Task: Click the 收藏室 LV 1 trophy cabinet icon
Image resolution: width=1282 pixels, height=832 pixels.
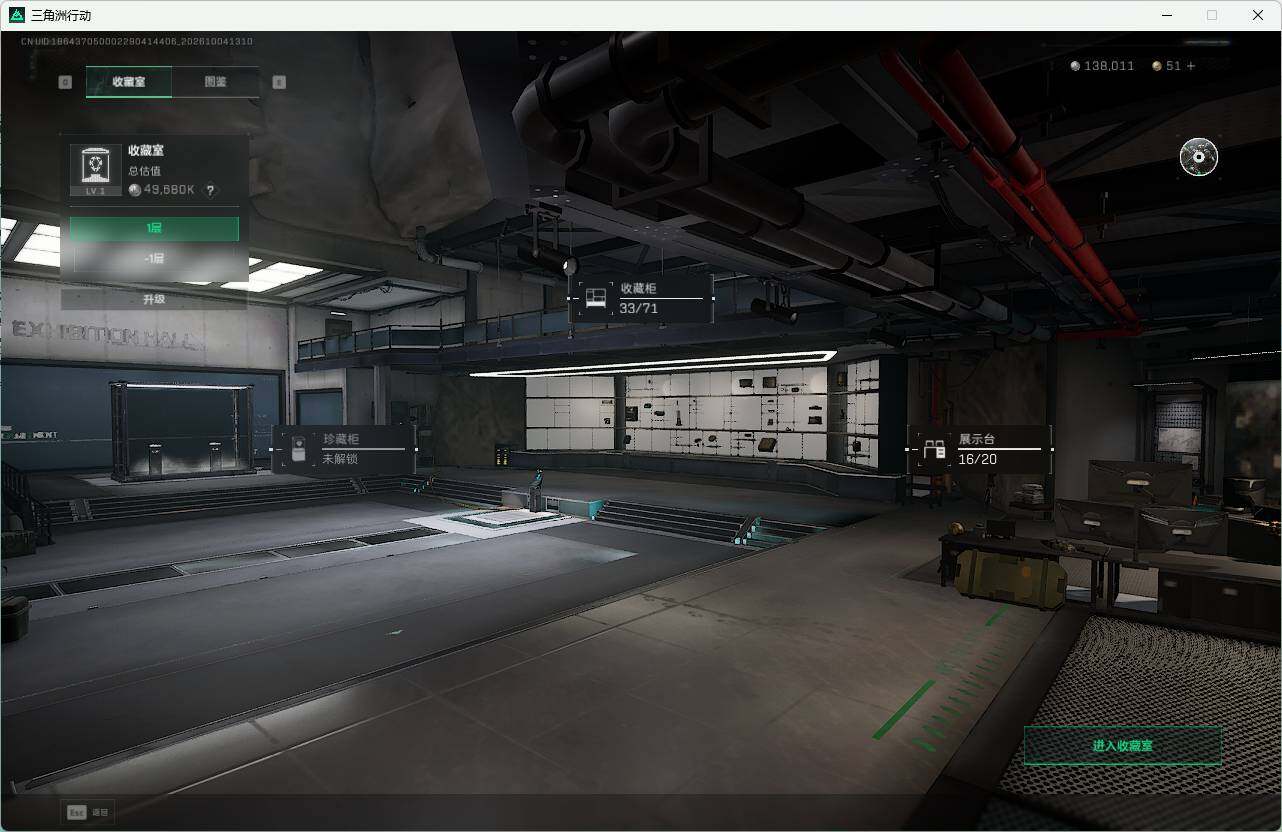Action: pos(96,164)
